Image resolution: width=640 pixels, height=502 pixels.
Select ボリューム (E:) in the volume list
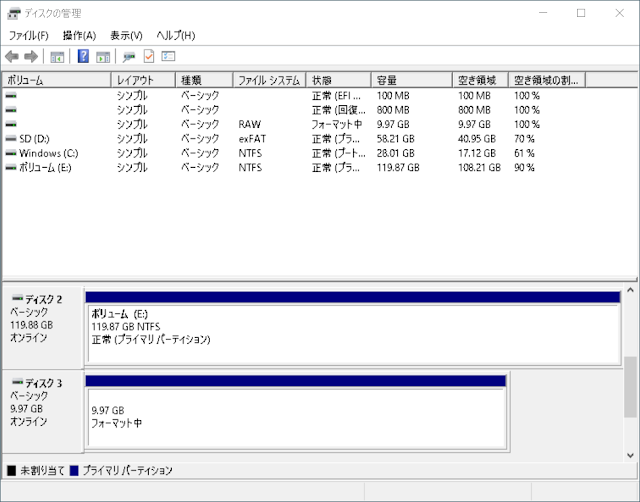coord(45,167)
